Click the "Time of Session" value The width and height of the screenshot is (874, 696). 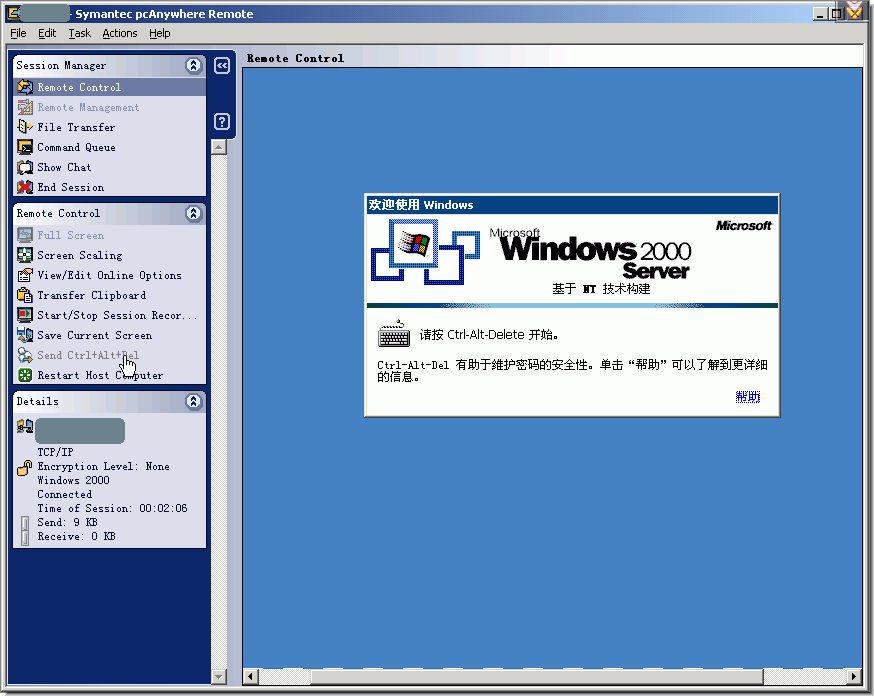pyautogui.click(x=163, y=508)
